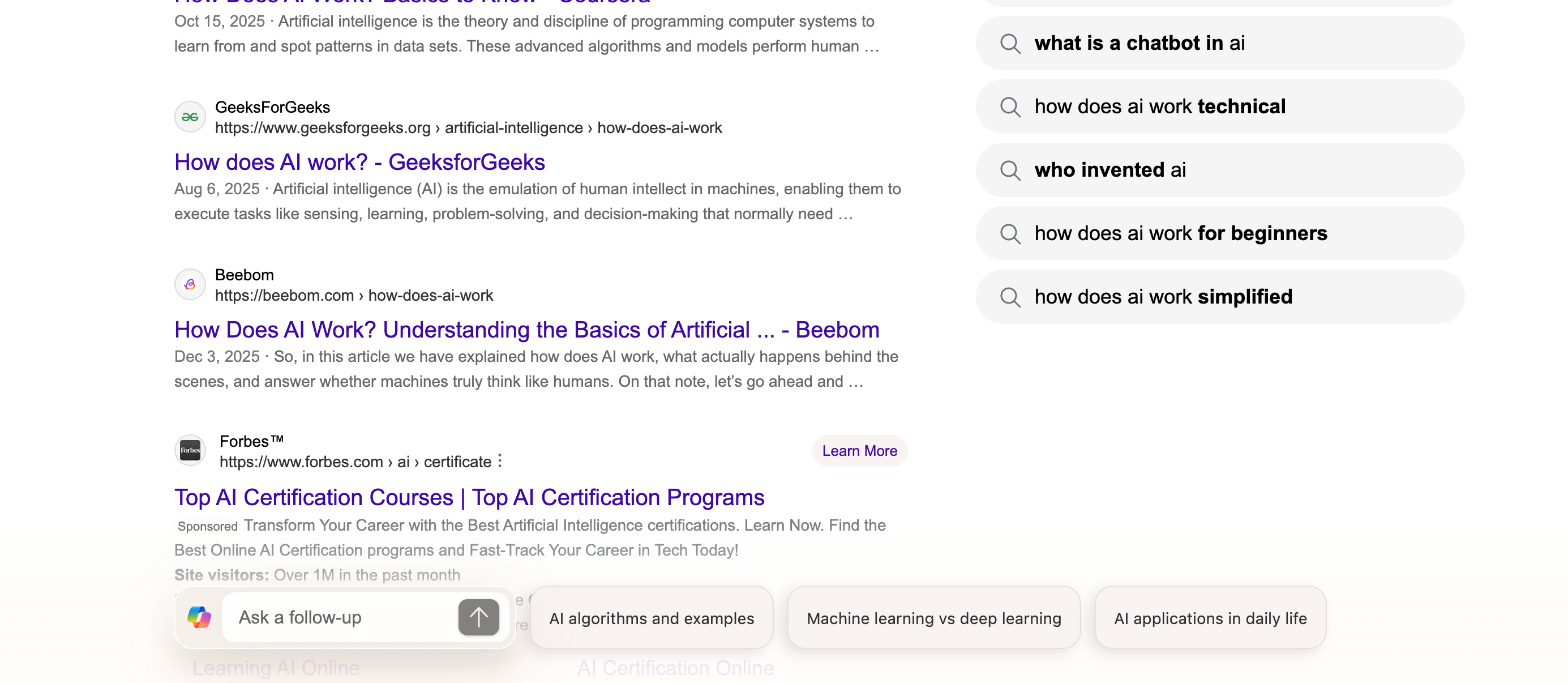Click in the 'Ask a follow-up' field

341,617
